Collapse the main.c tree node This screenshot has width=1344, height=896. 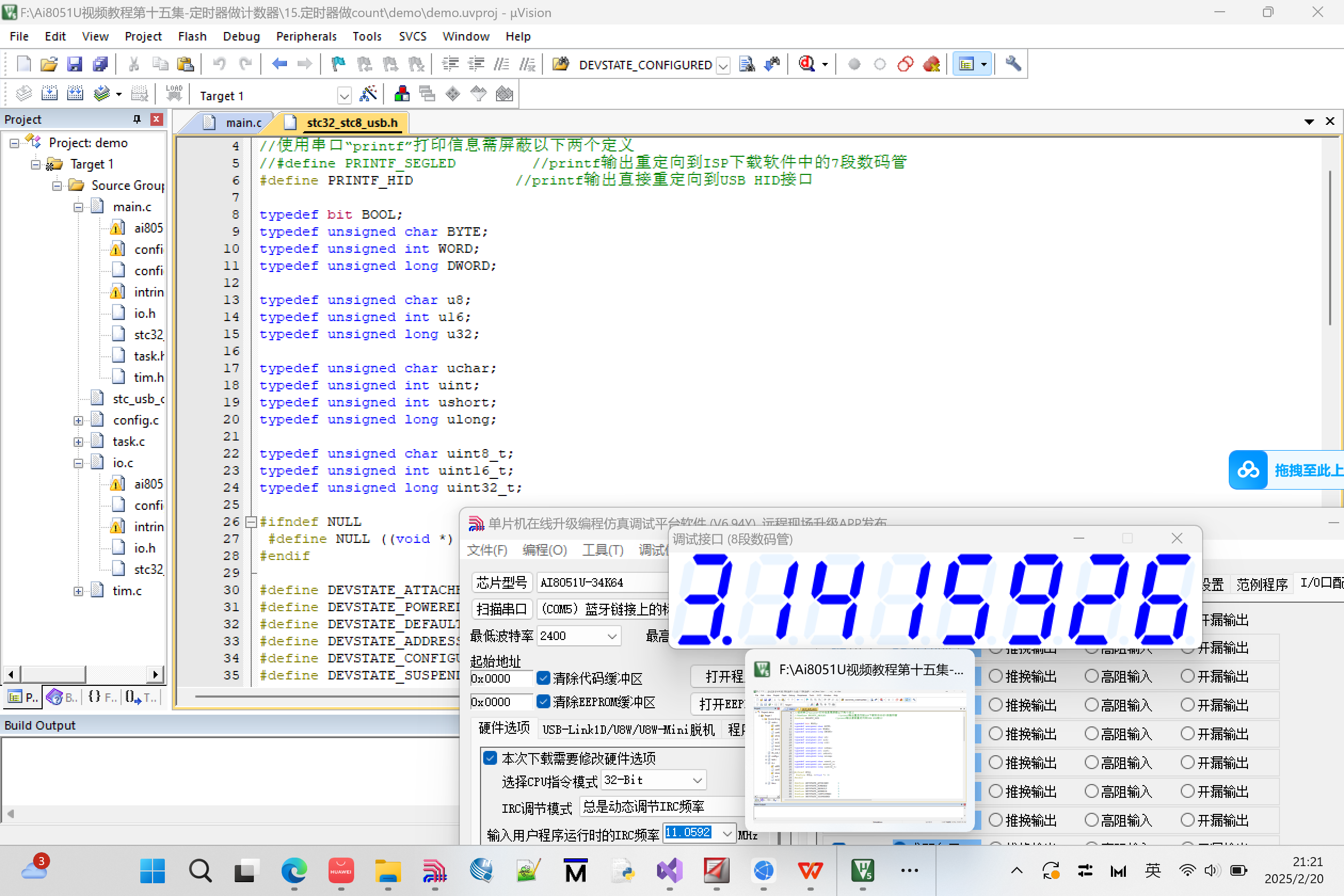click(78, 207)
